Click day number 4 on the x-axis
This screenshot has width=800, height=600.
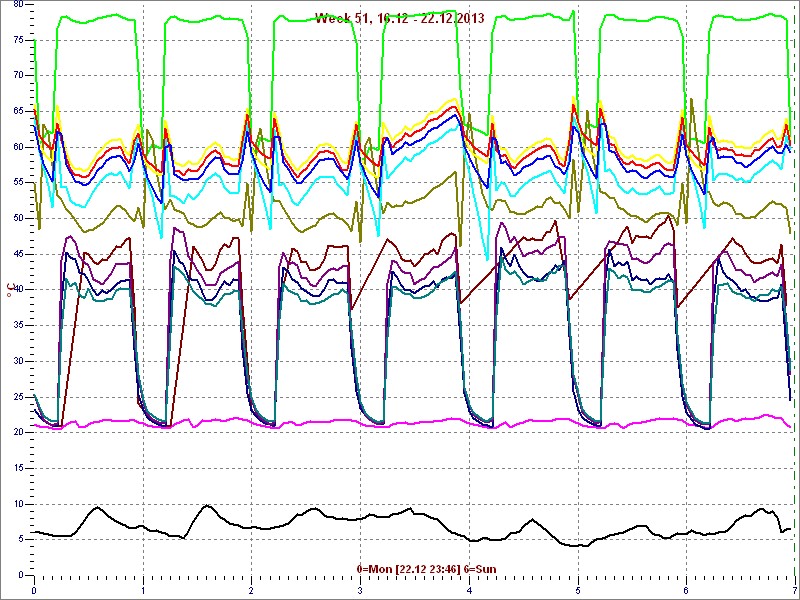click(469, 591)
